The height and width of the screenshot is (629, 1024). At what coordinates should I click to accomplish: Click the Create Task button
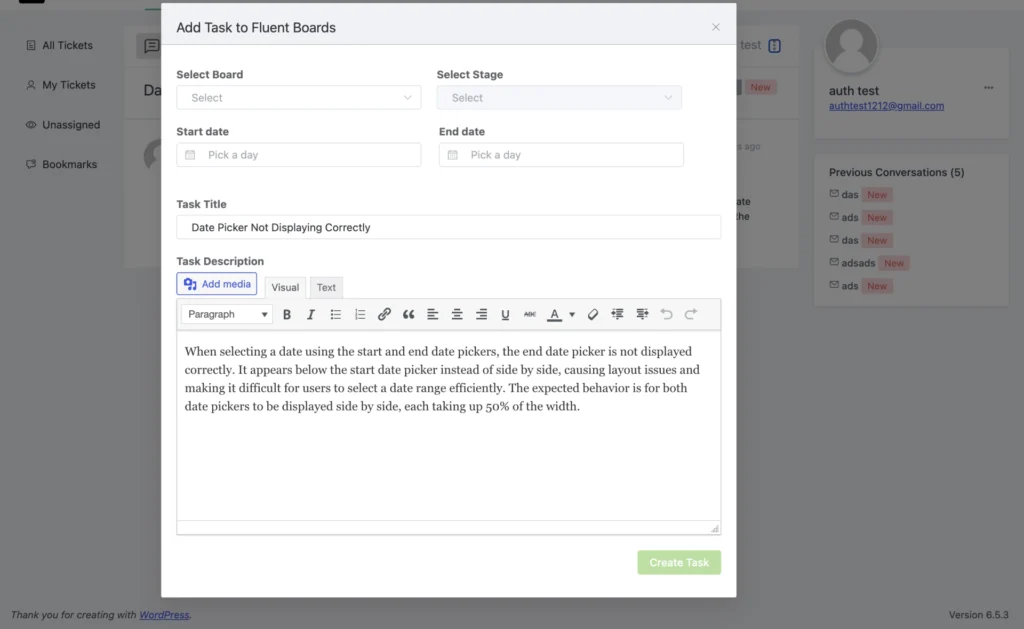click(679, 562)
